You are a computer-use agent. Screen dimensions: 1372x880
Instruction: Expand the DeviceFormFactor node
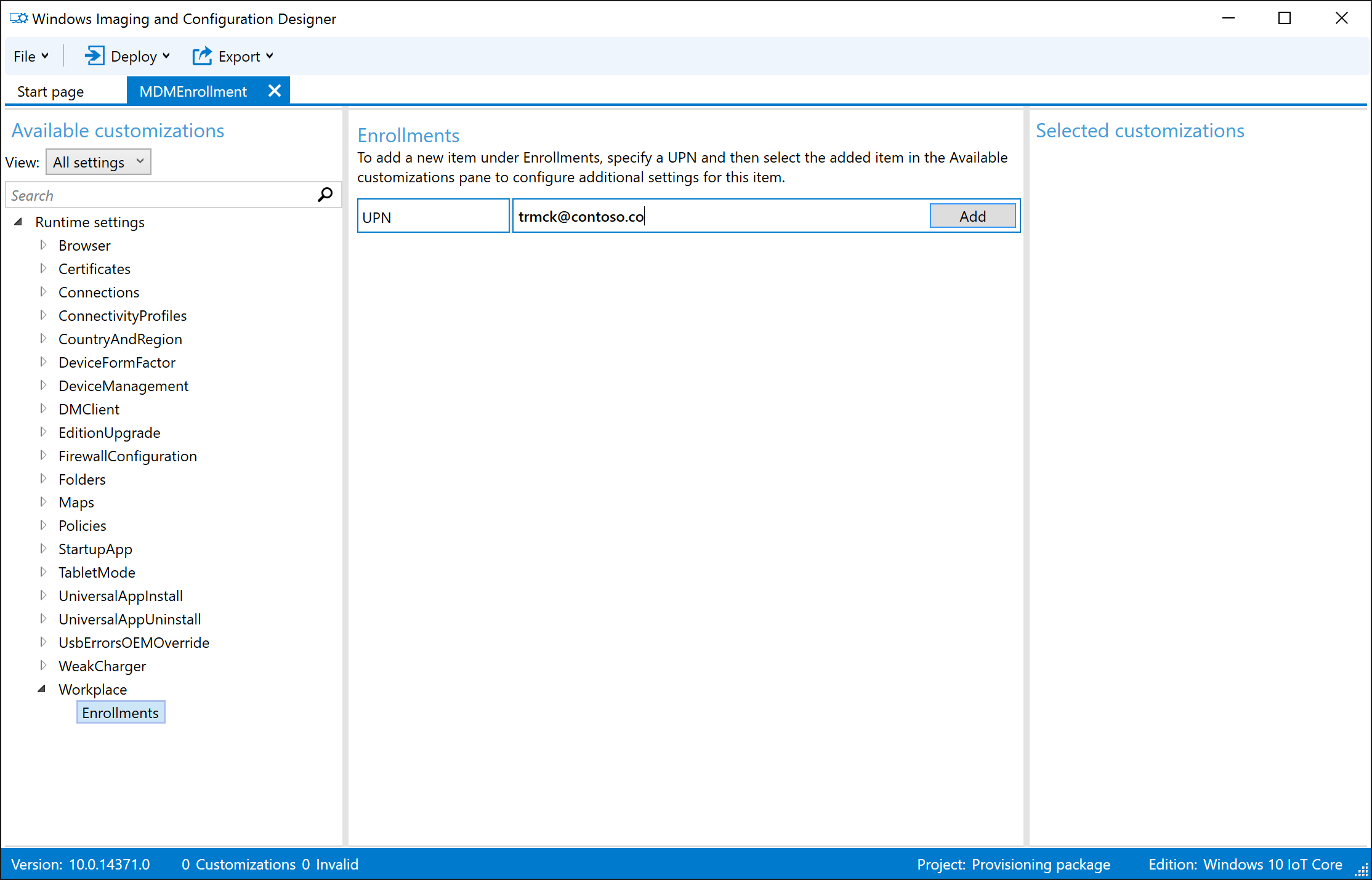(x=43, y=362)
